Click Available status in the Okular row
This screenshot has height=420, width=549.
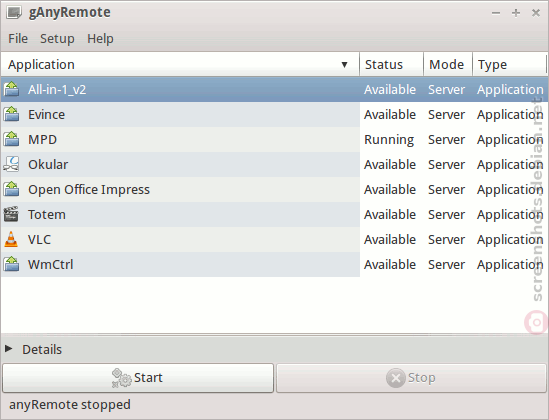click(390, 164)
